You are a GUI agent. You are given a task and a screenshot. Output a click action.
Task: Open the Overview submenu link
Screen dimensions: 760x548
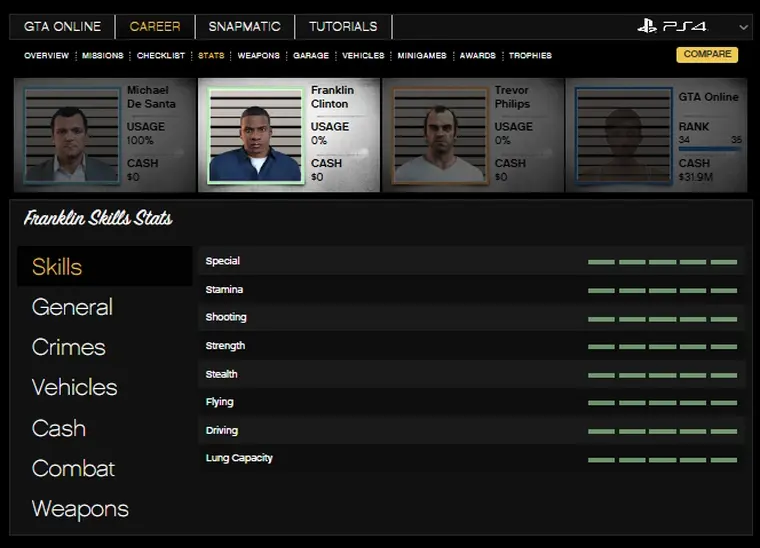pyautogui.click(x=46, y=56)
